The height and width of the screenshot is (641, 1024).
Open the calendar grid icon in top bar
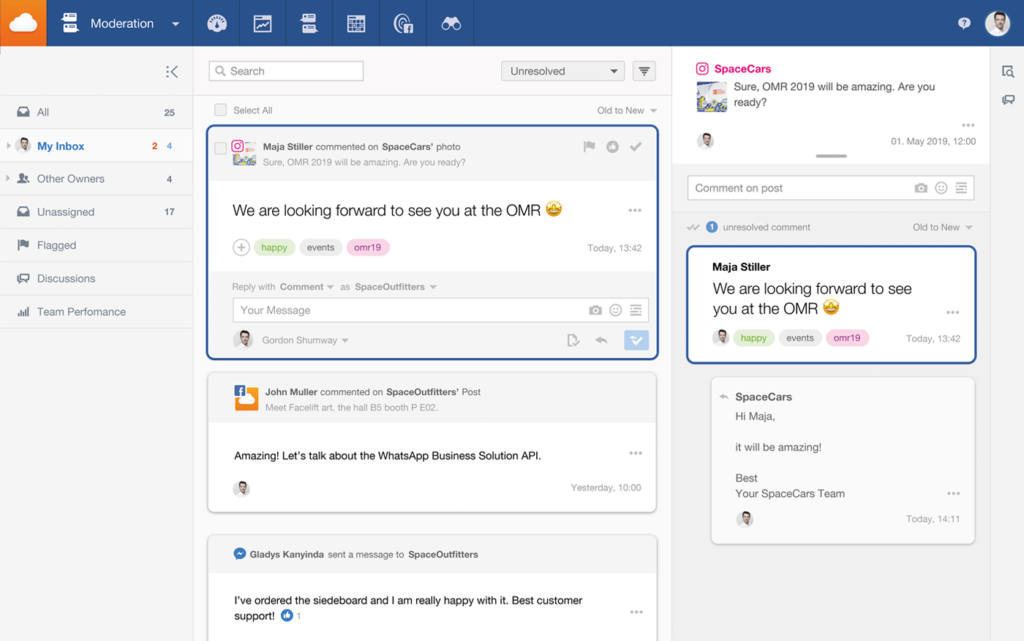[356, 23]
